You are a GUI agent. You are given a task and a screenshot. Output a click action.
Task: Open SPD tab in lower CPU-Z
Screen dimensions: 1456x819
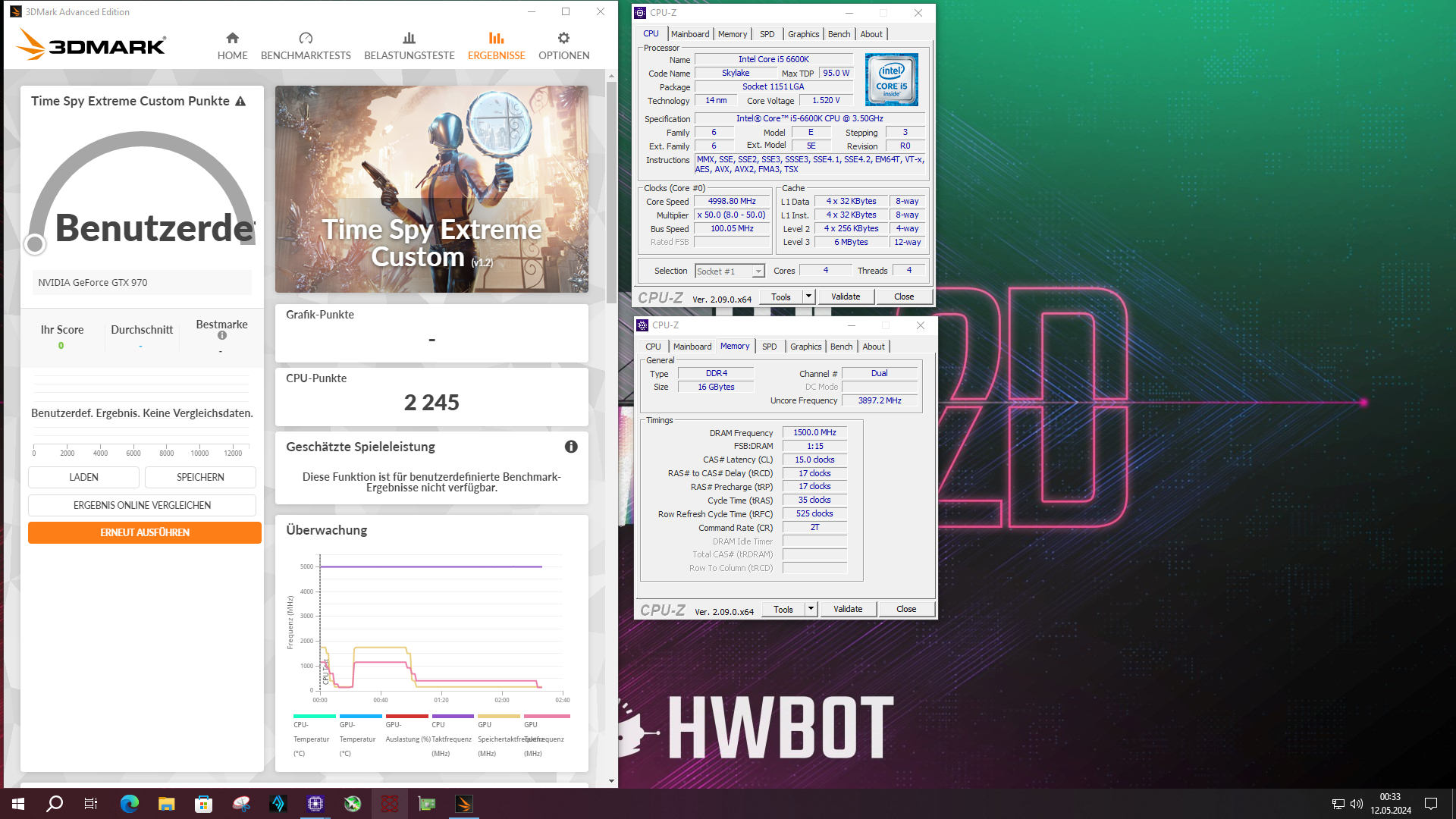click(770, 347)
